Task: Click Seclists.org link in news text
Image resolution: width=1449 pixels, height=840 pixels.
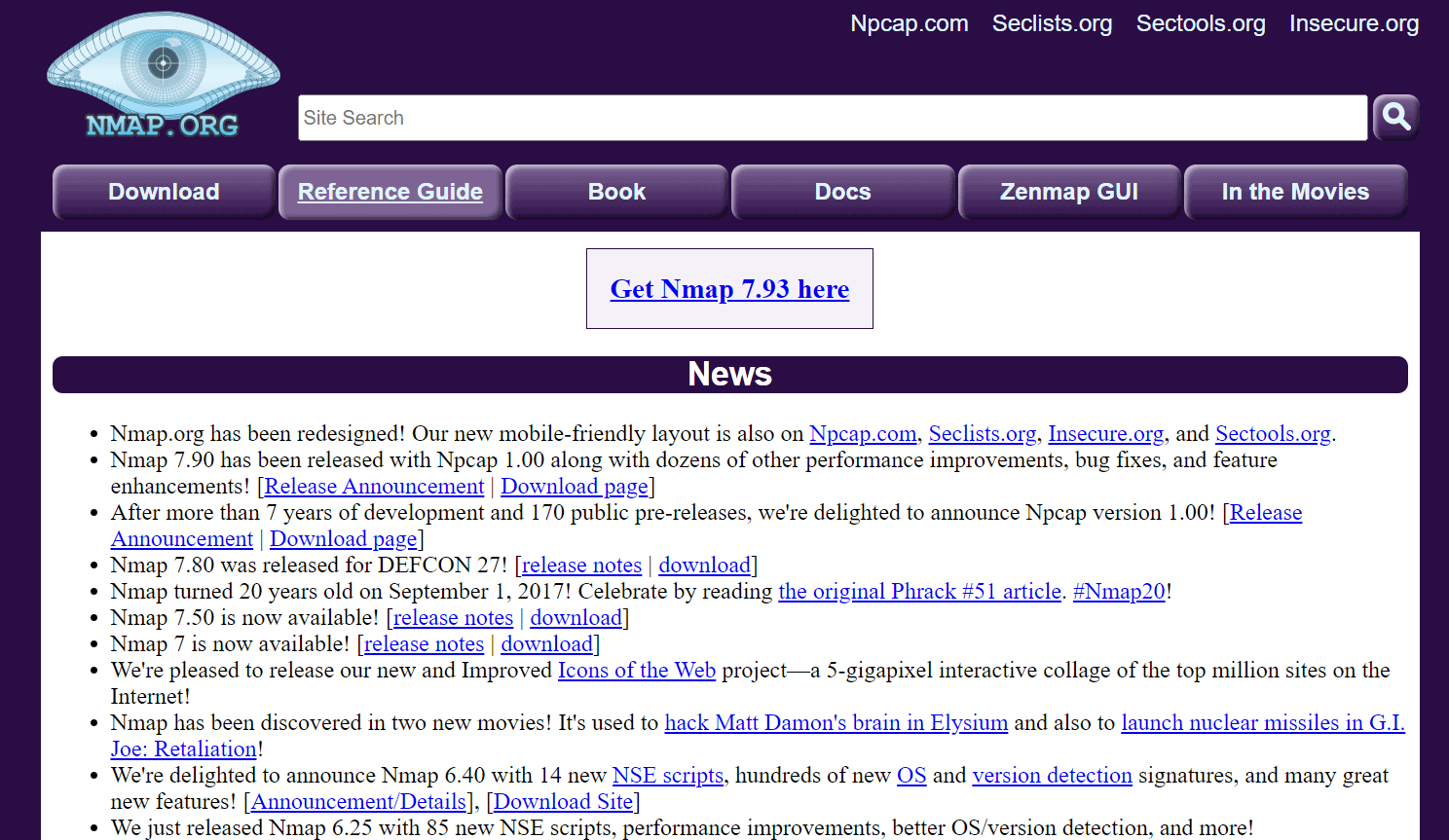Action: point(983,433)
